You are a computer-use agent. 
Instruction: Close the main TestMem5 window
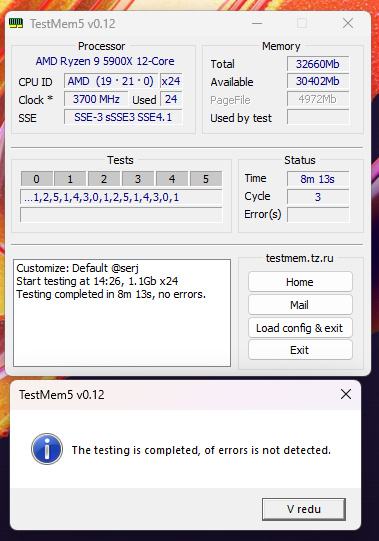tap(348, 23)
